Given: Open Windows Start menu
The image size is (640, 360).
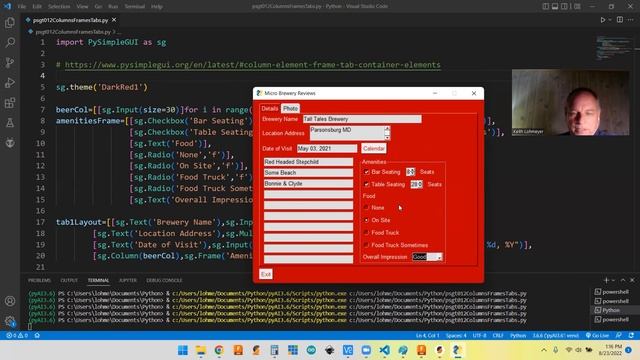Looking at the screenshot, I should click(x=182, y=350).
